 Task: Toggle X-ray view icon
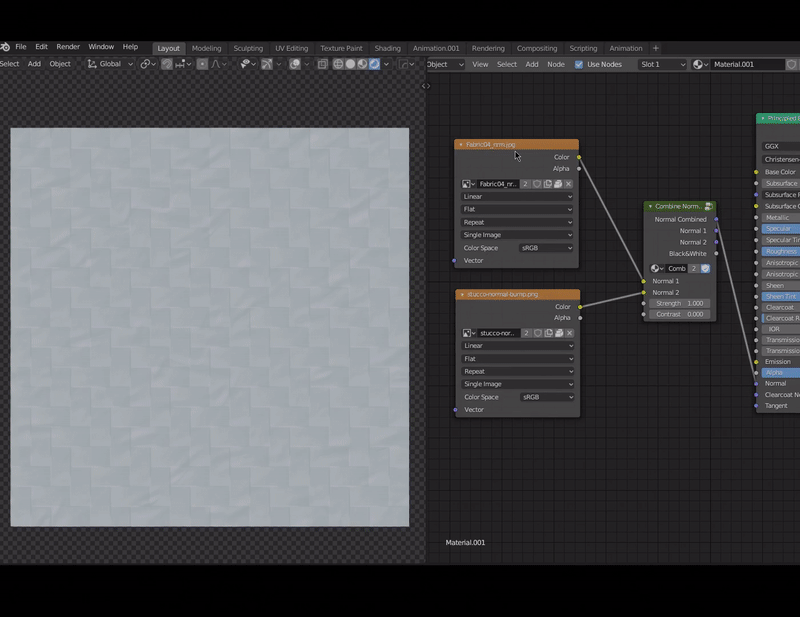click(x=322, y=64)
